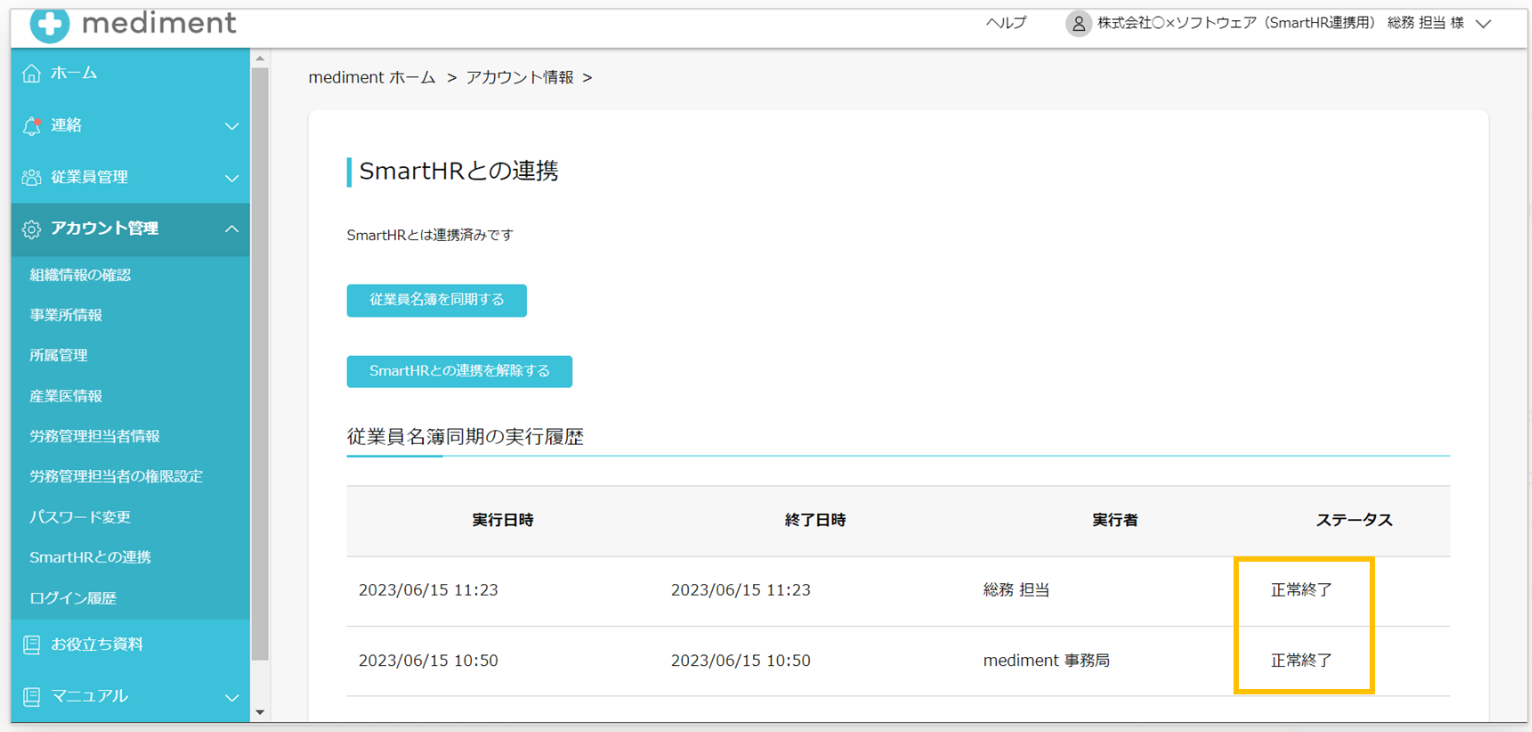Screen dimensions: 1532x732
Task: Click the mediment wordmark in header
Action: coord(160,23)
